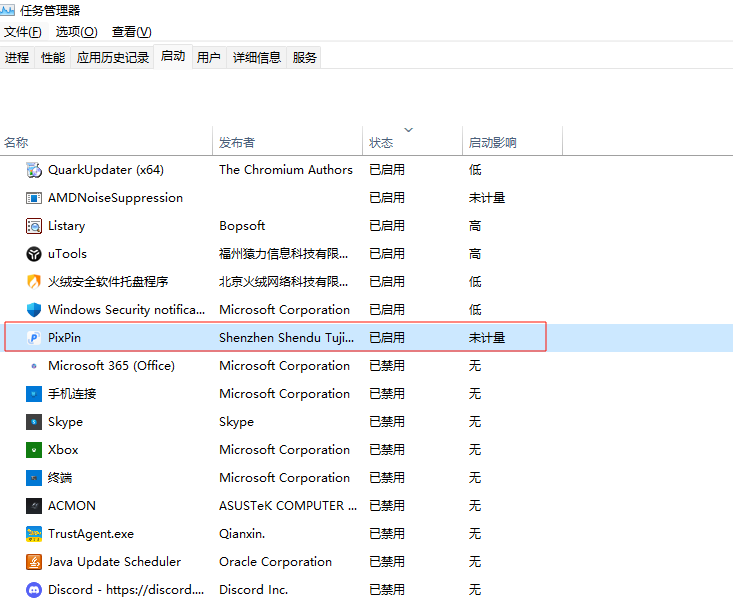Click publisher The Chromium Authors
The image size is (733, 600).
tap(286, 170)
